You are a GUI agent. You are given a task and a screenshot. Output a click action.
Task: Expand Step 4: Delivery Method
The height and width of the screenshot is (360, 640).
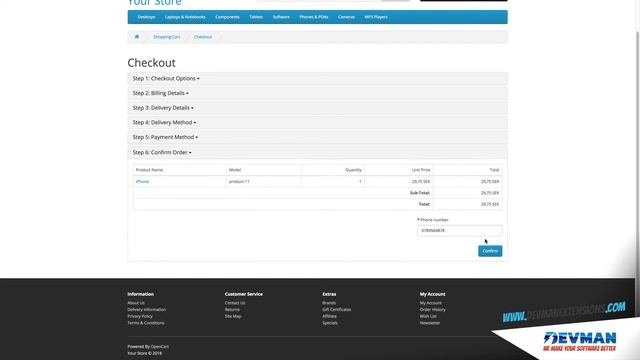pyautogui.click(x=164, y=122)
